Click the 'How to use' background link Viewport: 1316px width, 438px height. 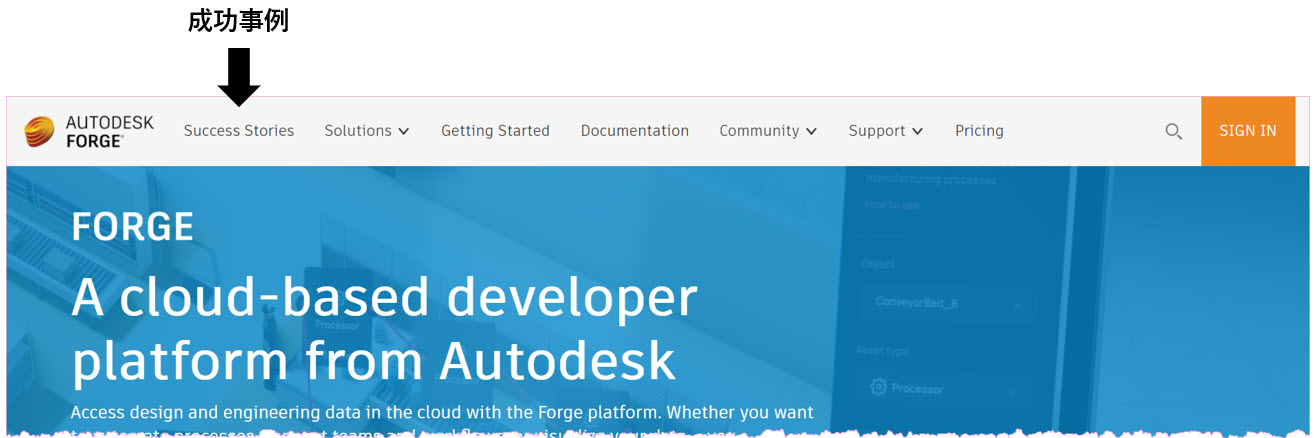point(892,205)
